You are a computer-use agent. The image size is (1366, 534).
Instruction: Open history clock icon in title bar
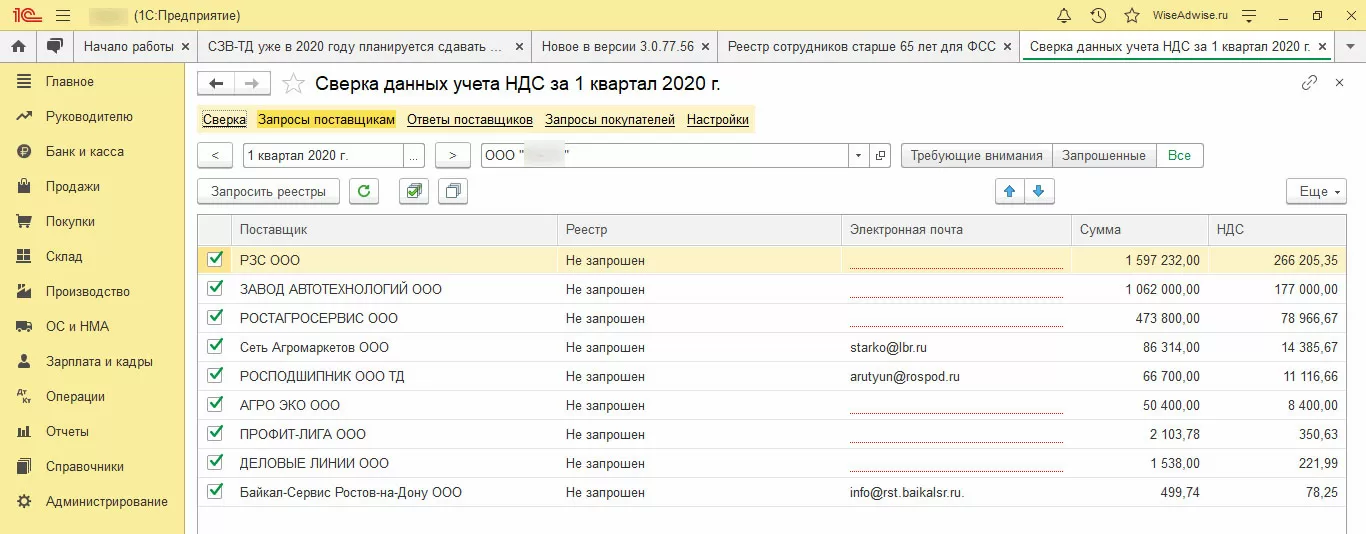pyautogui.click(x=1098, y=16)
